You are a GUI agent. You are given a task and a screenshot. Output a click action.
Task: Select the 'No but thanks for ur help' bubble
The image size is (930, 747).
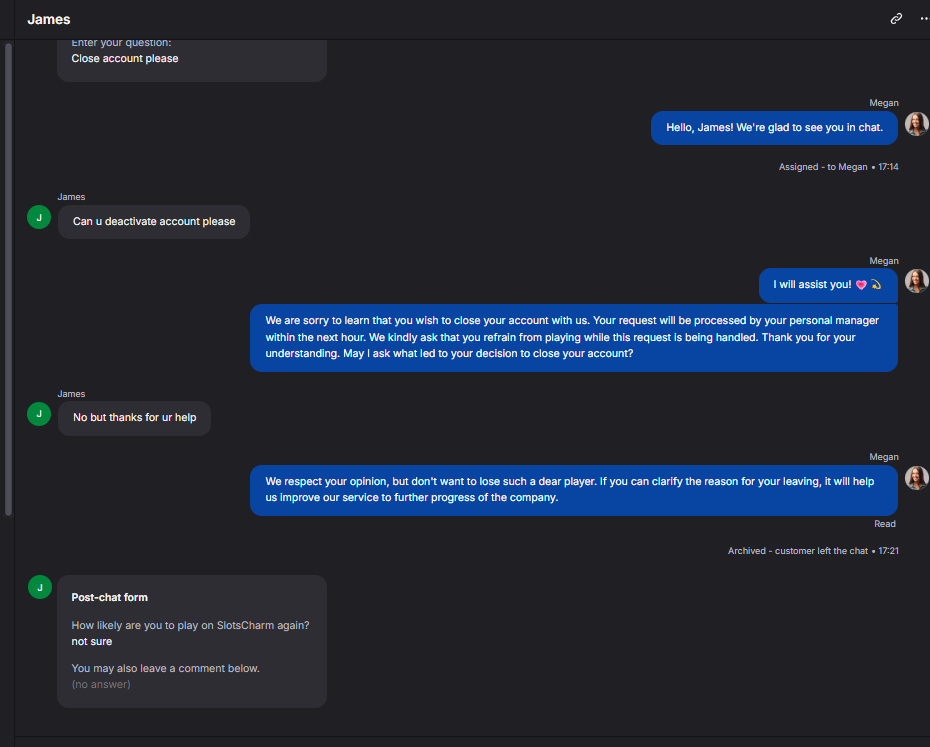coord(134,418)
